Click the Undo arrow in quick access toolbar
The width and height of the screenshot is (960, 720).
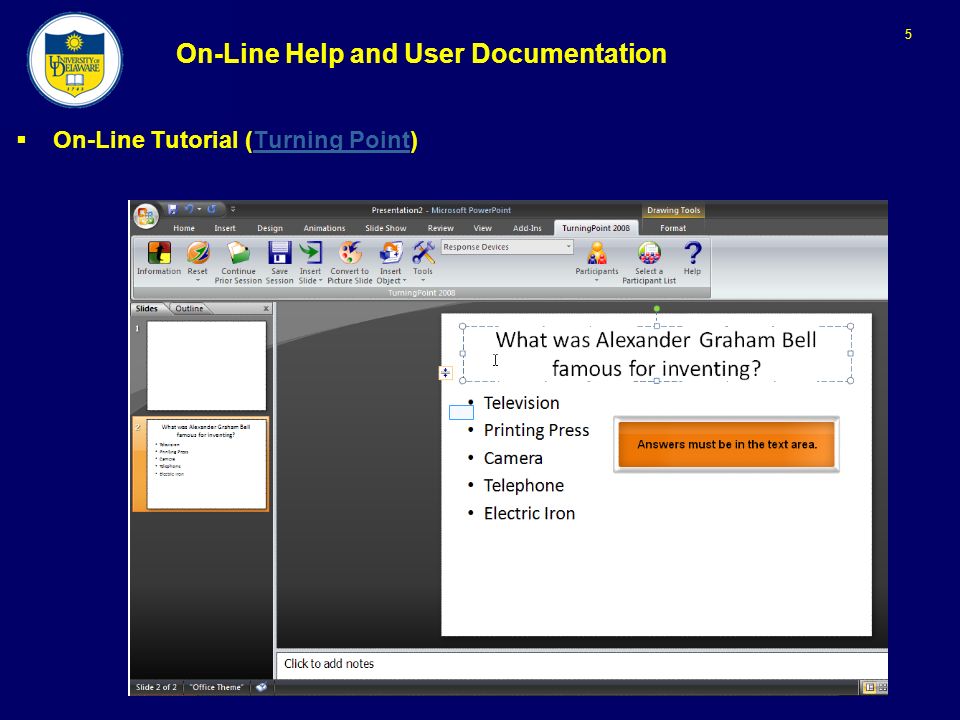click(x=189, y=209)
